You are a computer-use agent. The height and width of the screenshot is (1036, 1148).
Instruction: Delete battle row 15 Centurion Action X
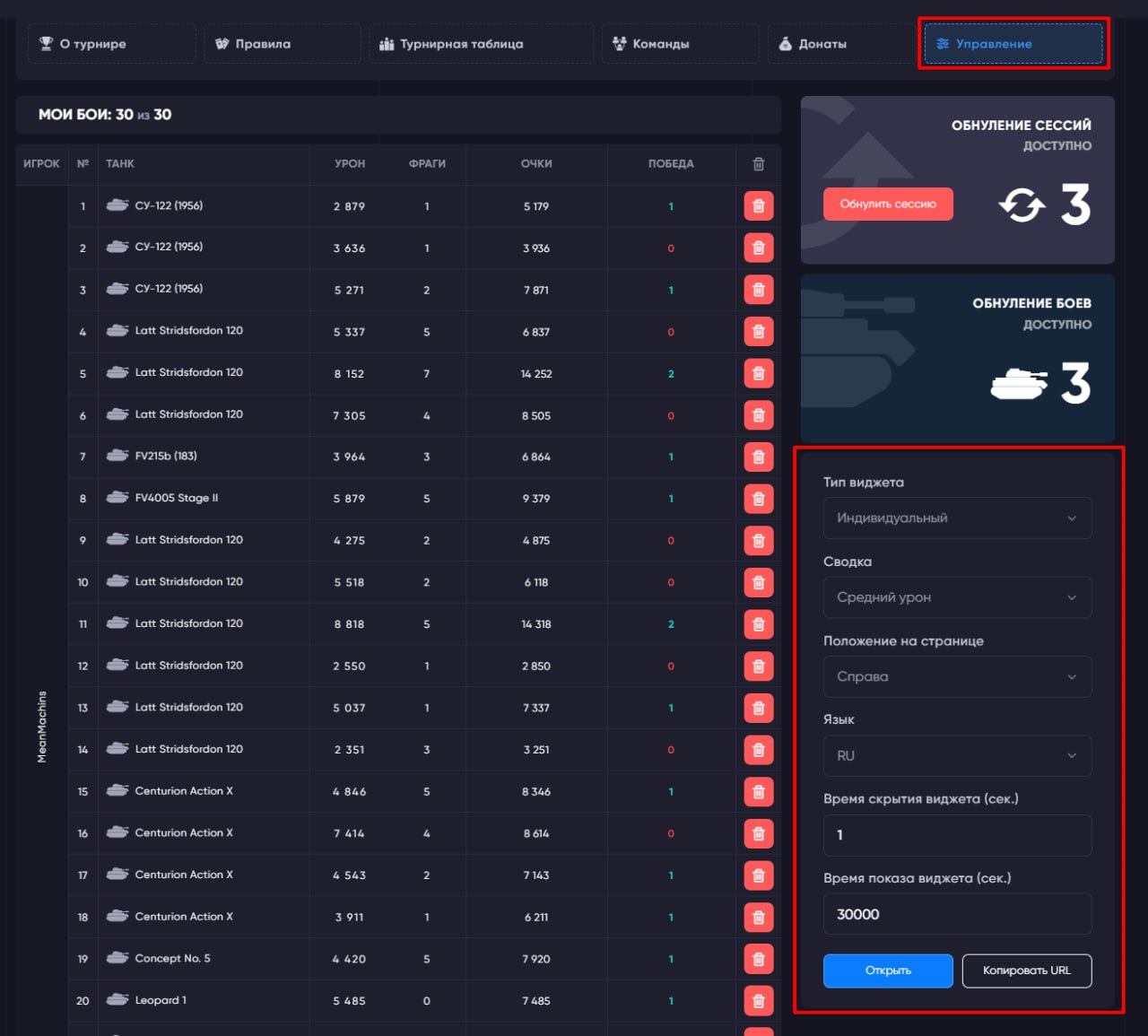pos(758,791)
